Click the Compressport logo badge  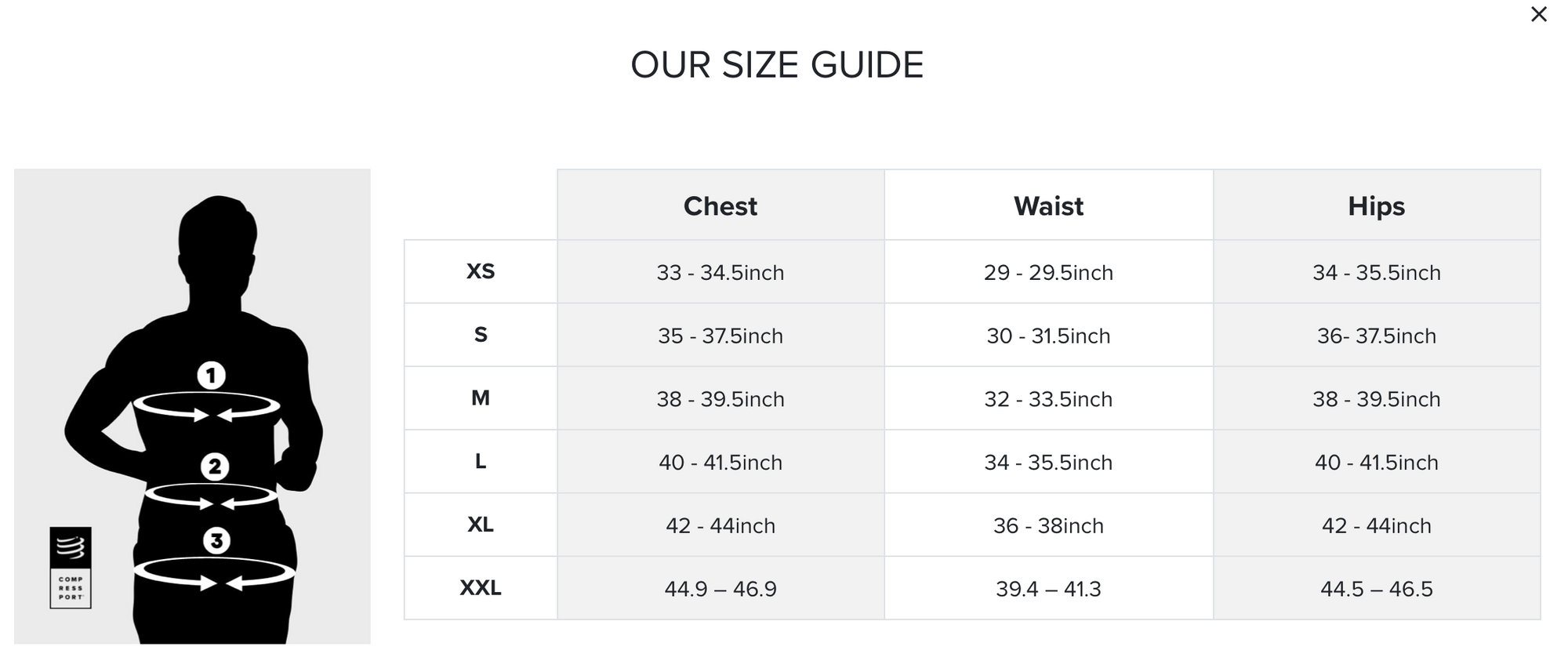[71, 568]
